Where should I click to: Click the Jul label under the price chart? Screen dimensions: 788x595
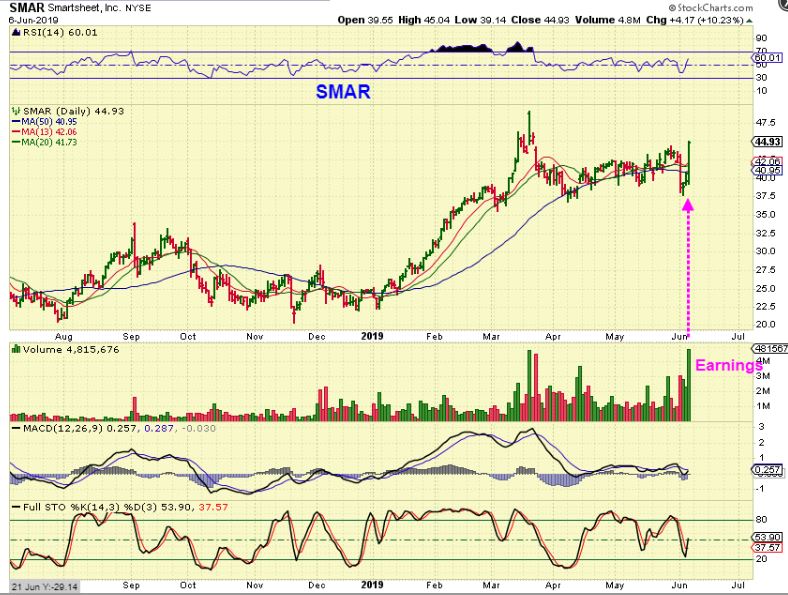739,336
